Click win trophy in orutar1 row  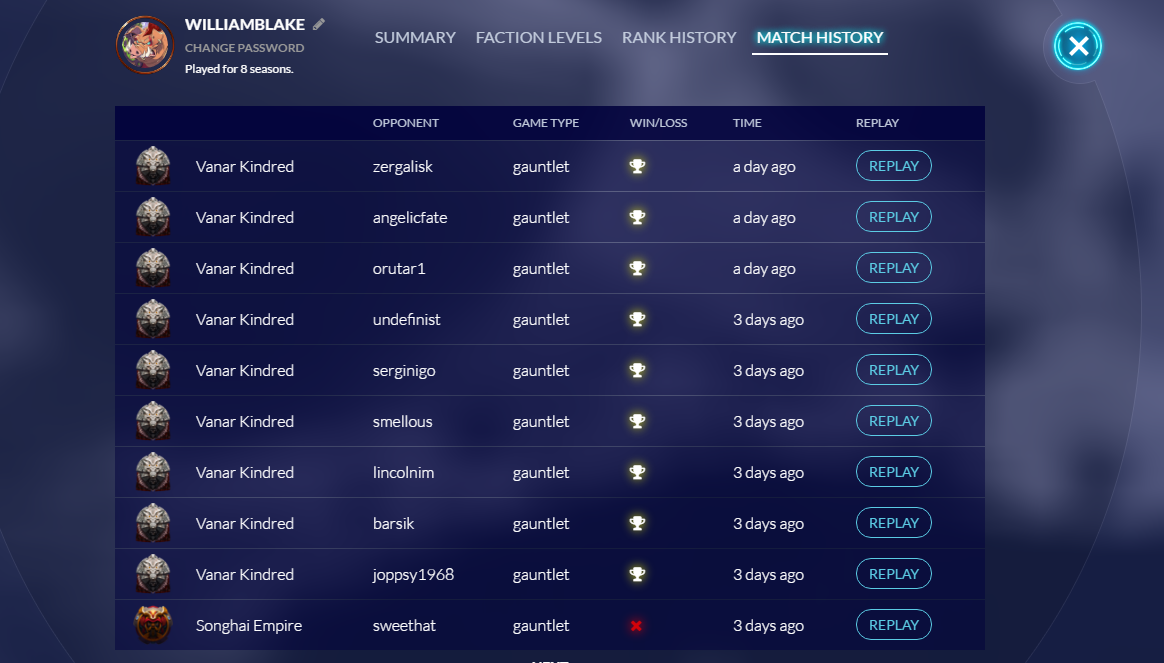point(637,268)
